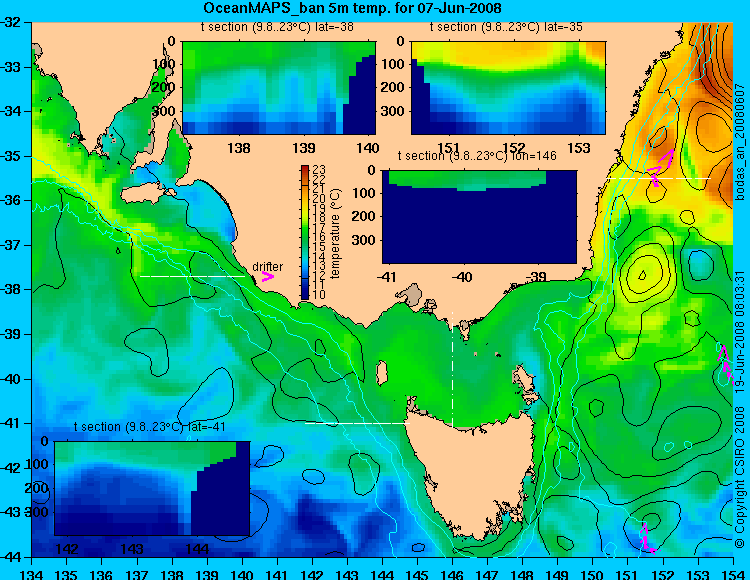
Task: Click longitude '154' on the main bottom axis
Action: (x=732, y=574)
